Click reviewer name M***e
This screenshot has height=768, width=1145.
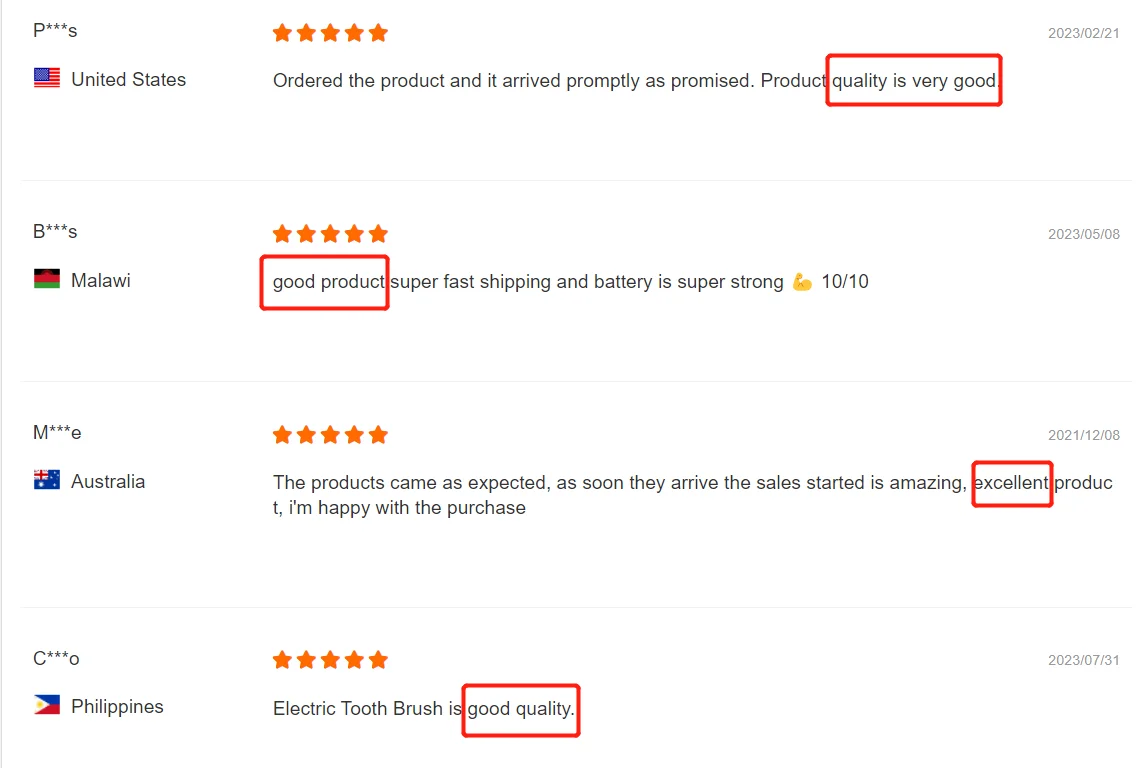click(x=57, y=432)
